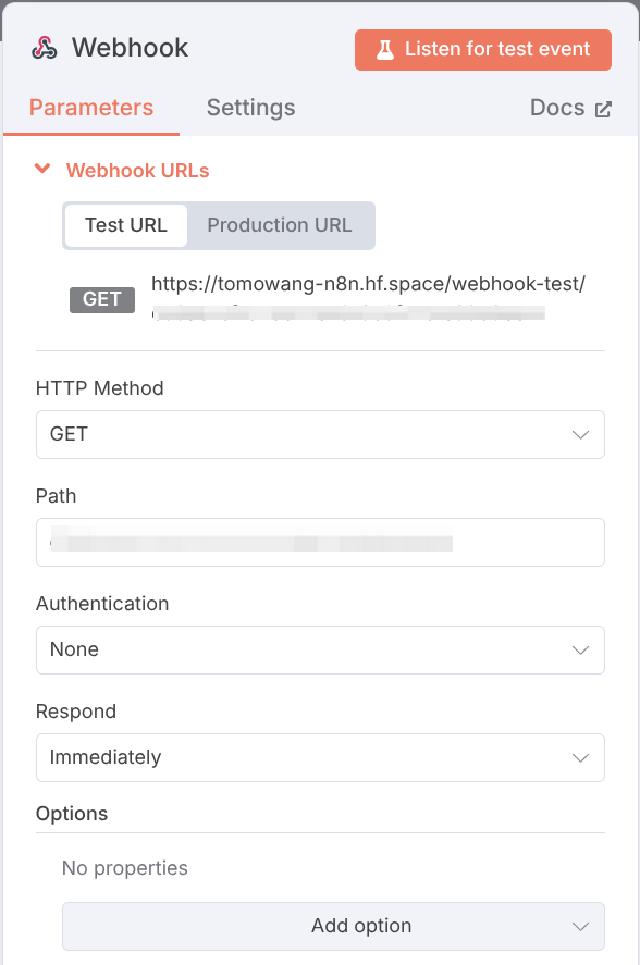This screenshot has height=965, width=640.
Task: Switch to the Production URL view
Action: click(280, 225)
